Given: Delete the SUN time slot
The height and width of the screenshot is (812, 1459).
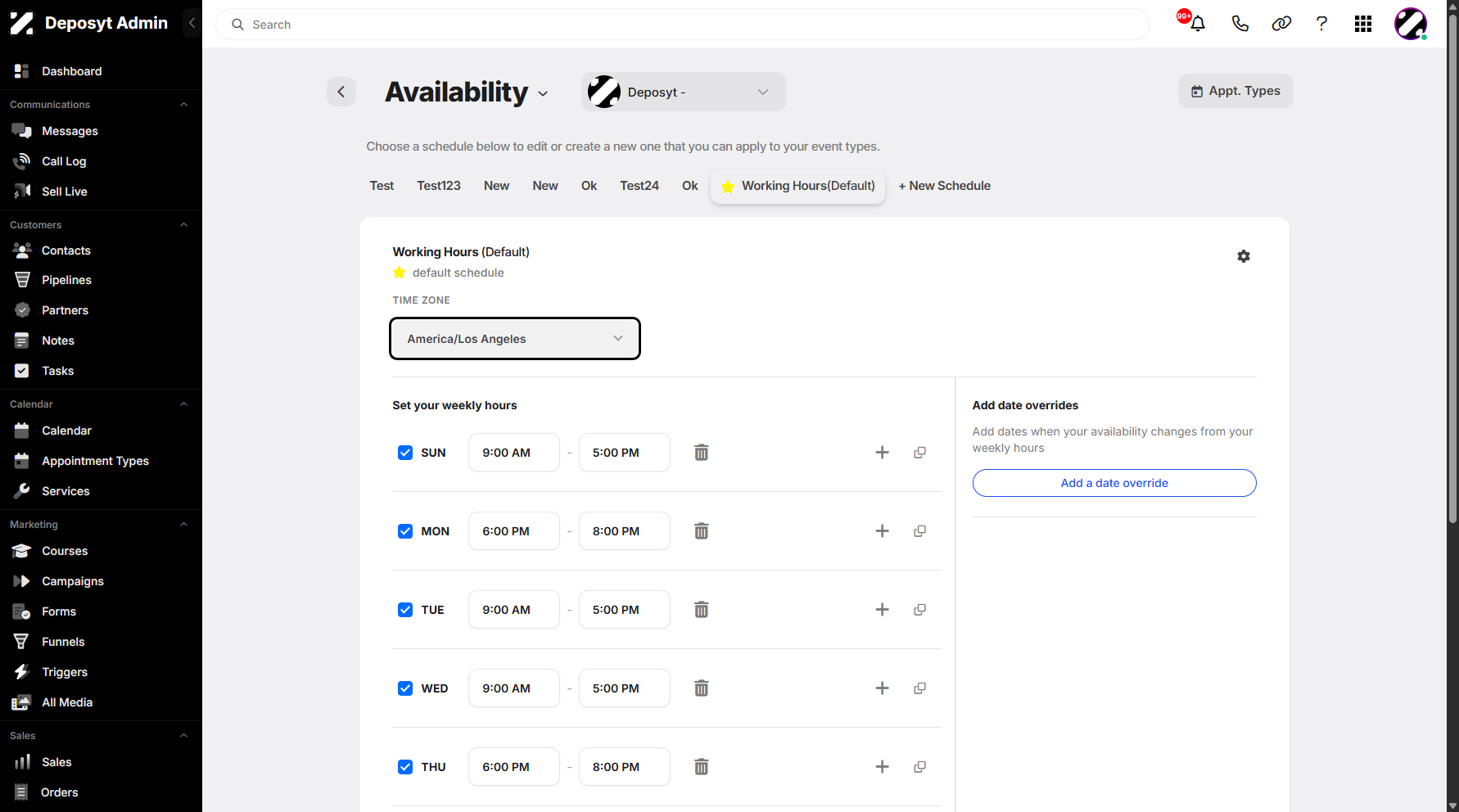Looking at the screenshot, I should 702,453.
